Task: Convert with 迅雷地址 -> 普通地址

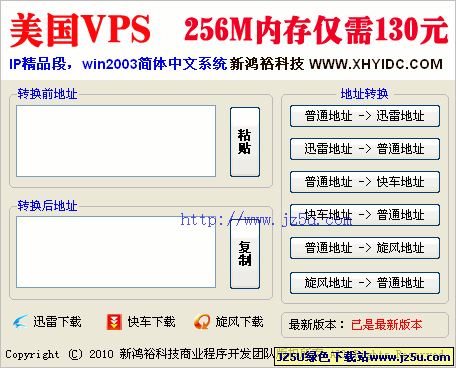Action: (x=365, y=149)
